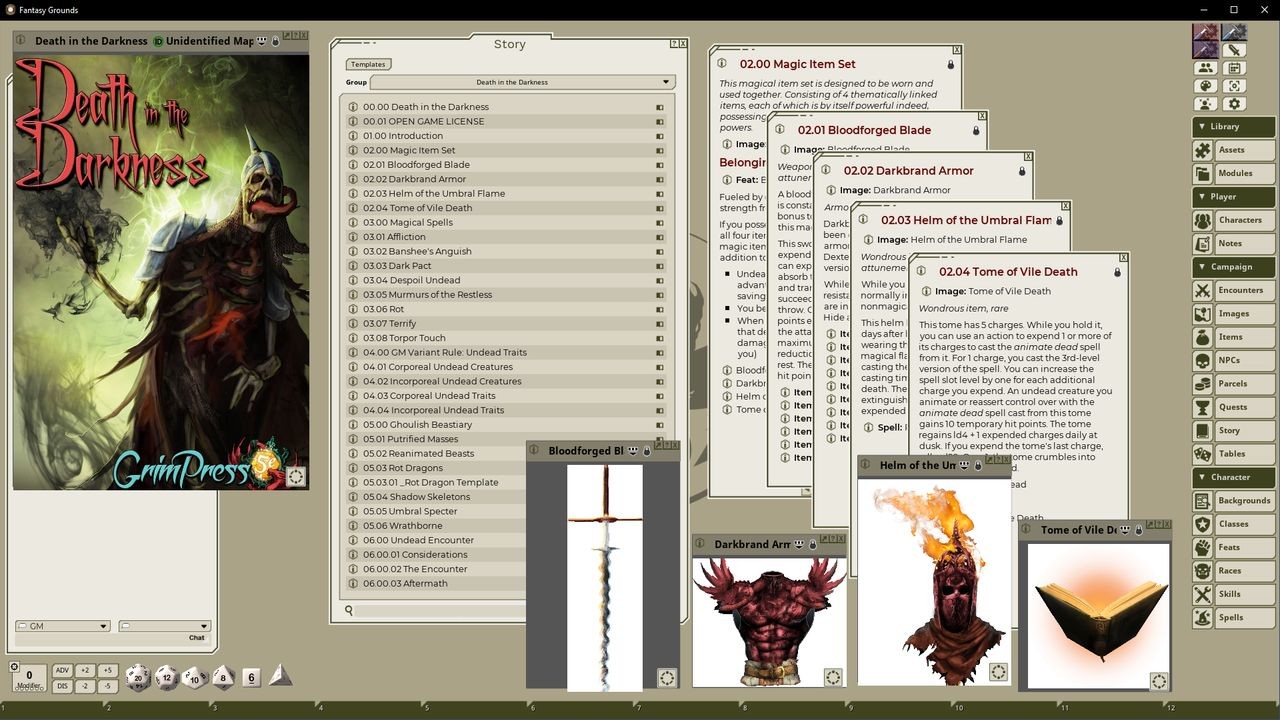Lock the Tome of Vile Death window

tap(1117, 271)
